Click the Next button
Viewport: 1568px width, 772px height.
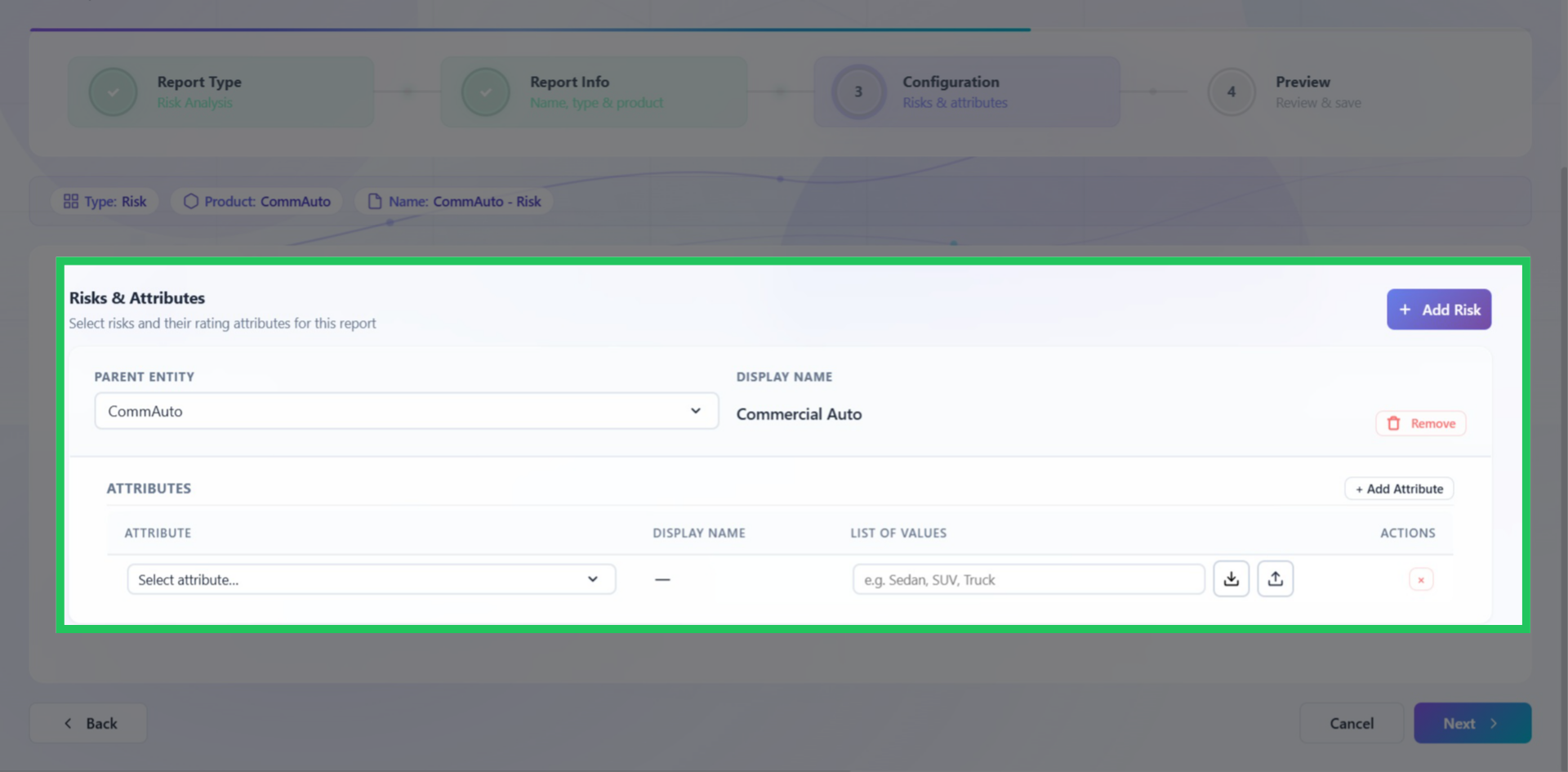click(x=1472, y=723)
